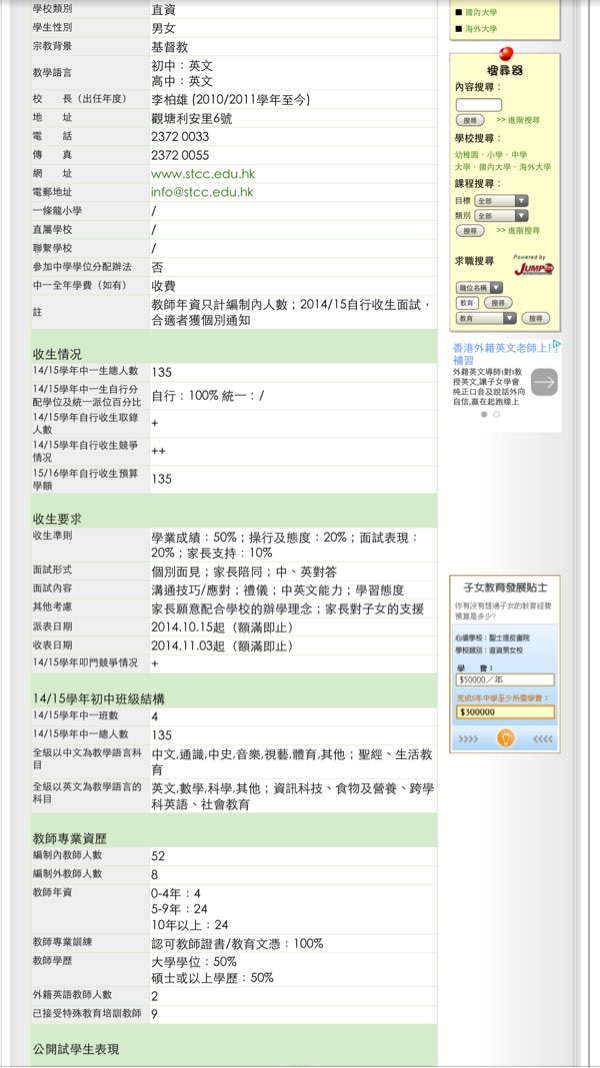This screenshot has width=600, height=1068.
Task: Open the 海外大學 sidebar menu link
Action: pos(480,30)
